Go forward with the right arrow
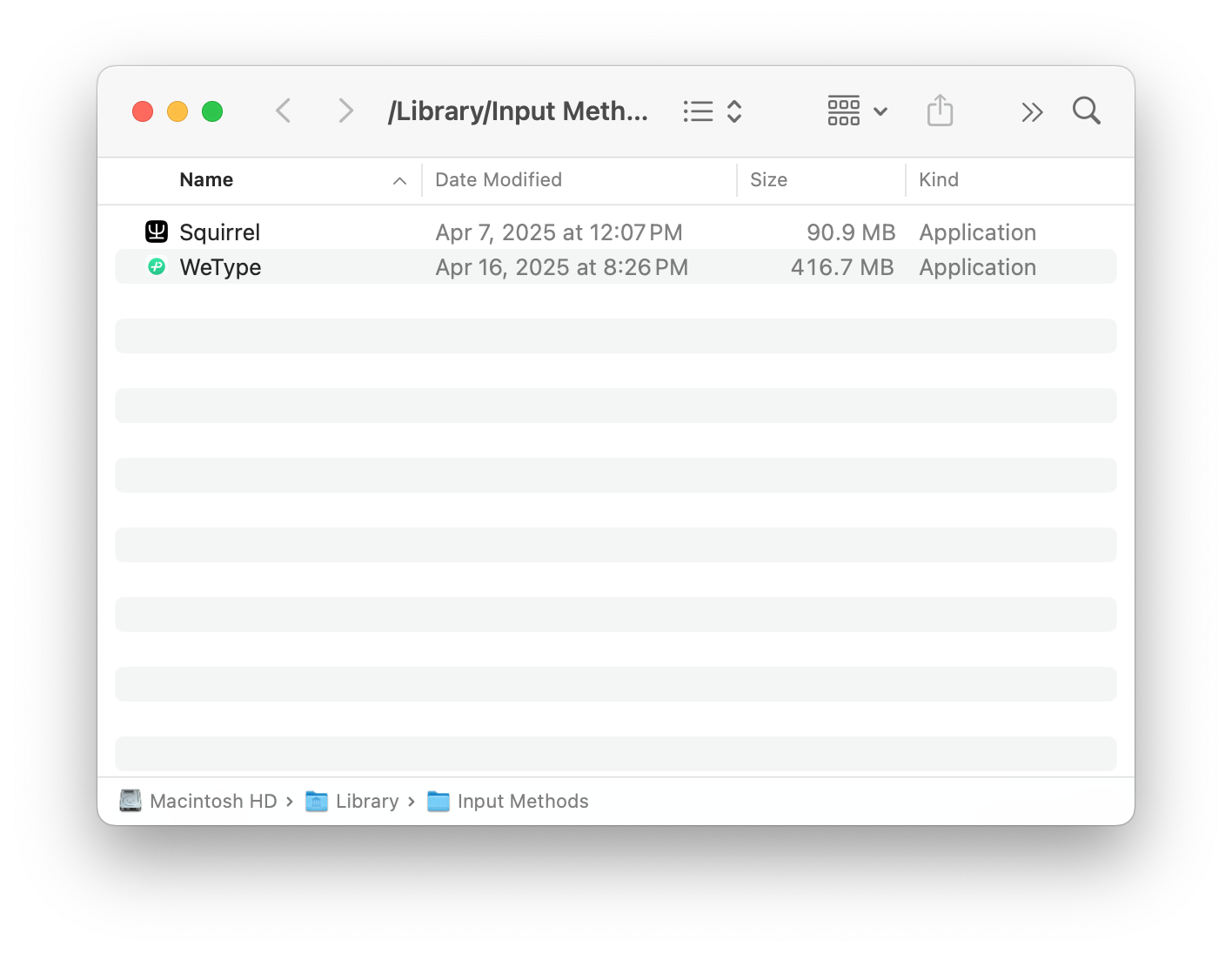Image resolution: width=1232 pixels, height=954 pixels. [345, 111]
